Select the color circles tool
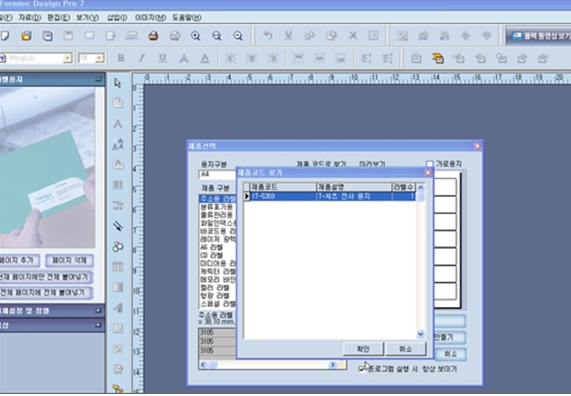The width and height of the screenshot is (571, 396). pyautogui.click(x=118, y=247)
